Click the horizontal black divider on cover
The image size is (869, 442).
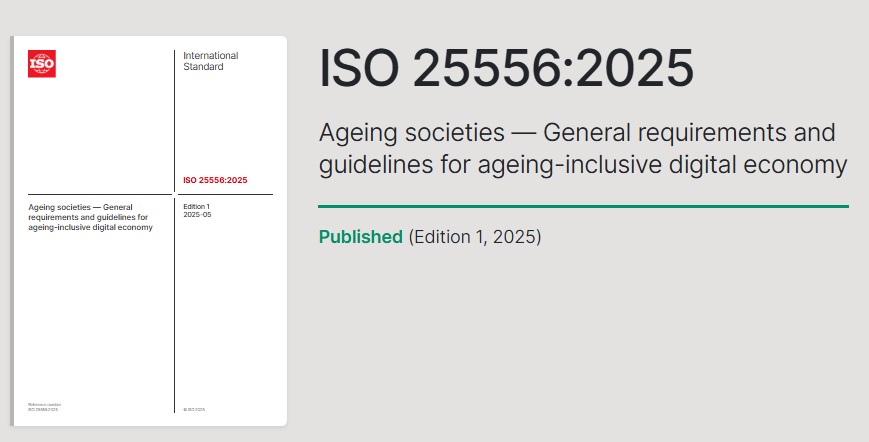point(151,194)
